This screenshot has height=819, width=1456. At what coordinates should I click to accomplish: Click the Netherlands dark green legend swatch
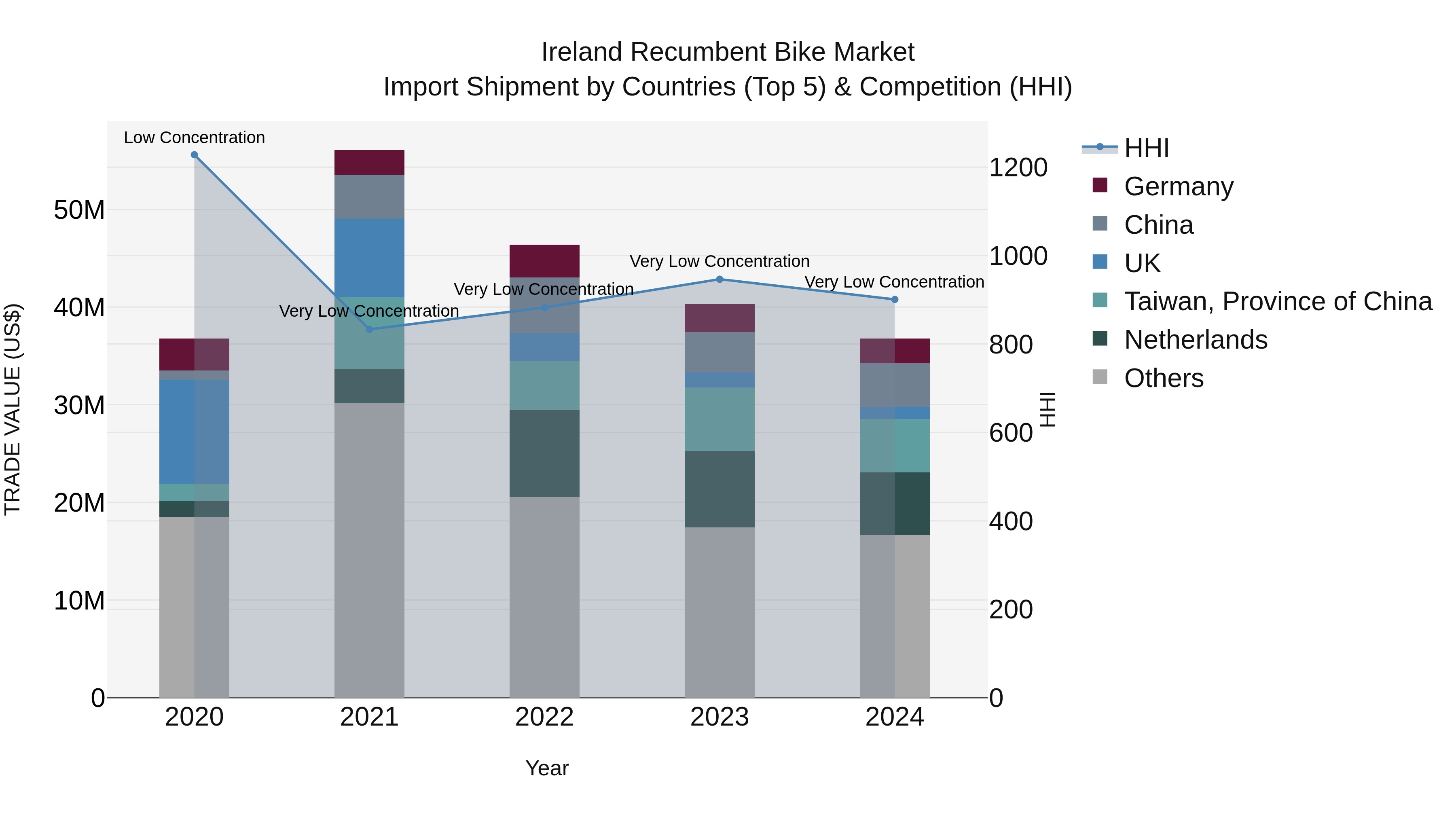[1100, 339]
